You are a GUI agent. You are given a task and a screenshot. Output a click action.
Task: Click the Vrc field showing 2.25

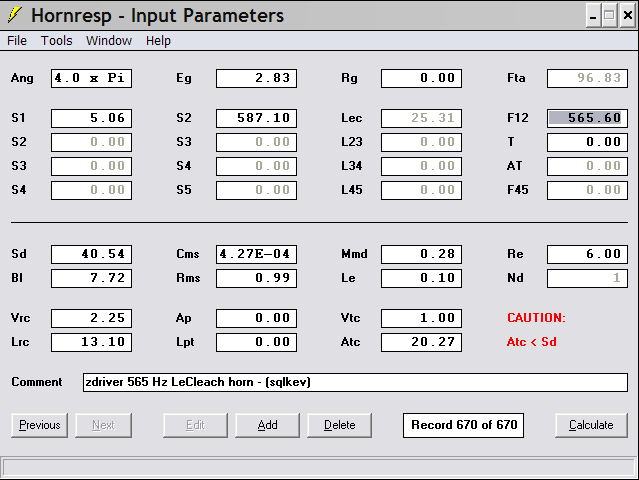pyautogui.click(x=91, y=318)
